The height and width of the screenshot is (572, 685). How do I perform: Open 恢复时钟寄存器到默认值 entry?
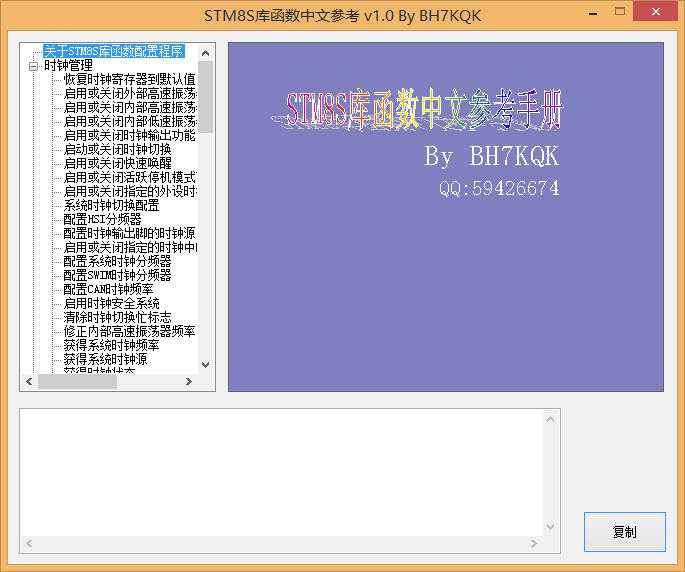pos(130,80)
